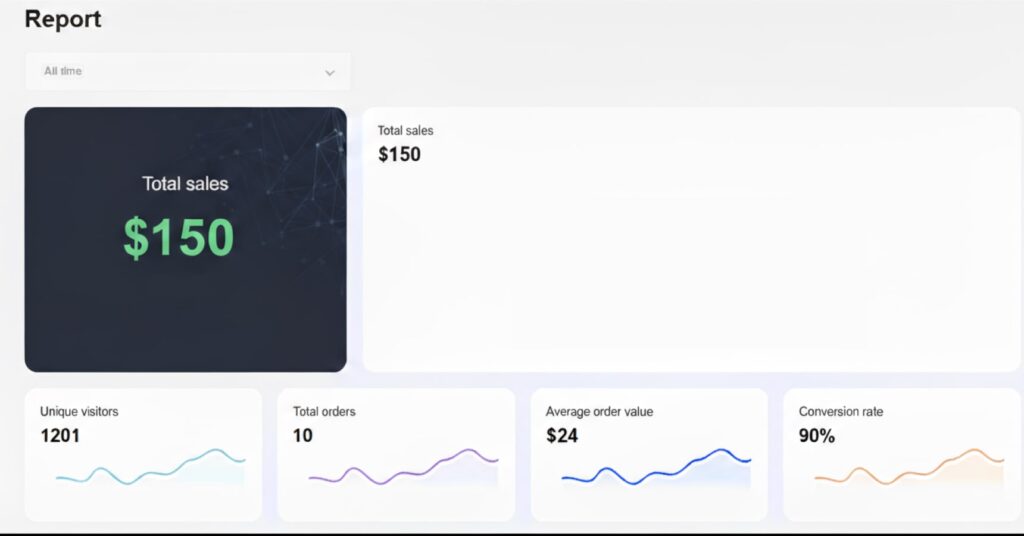Open the Total orders card label
1024x536 pixels.
point(324,412)
